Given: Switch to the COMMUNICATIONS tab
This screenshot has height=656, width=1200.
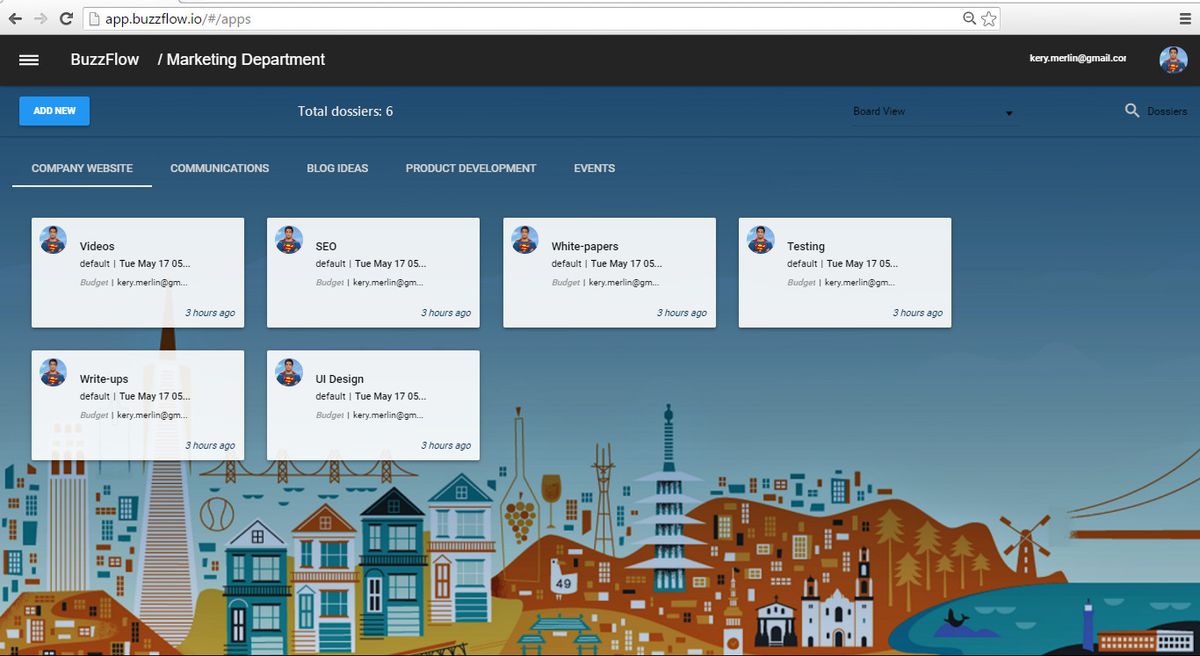Looking at the screenshot, I should (x=219, y=168).
